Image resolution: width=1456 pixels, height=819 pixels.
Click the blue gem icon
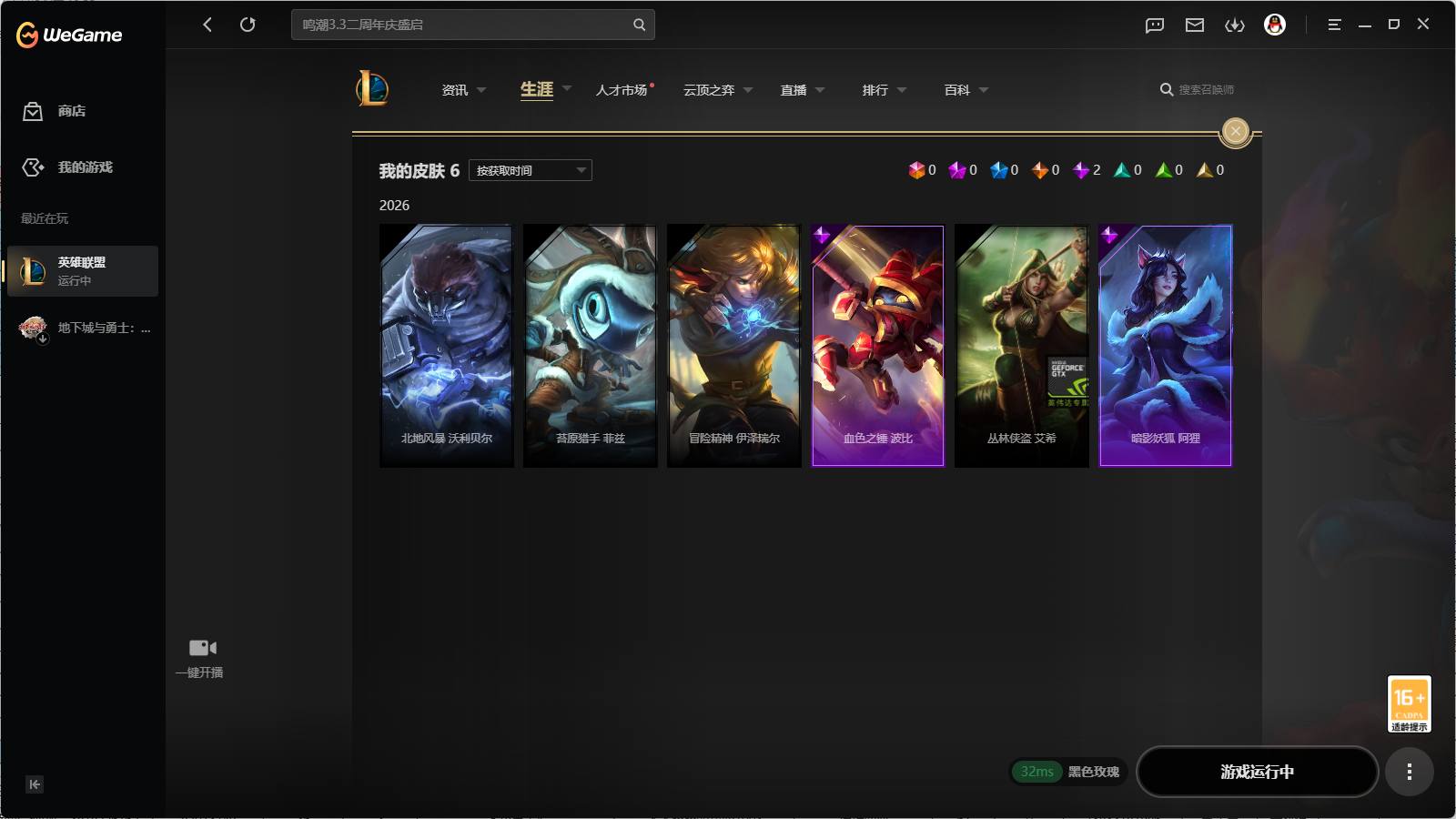click(x=999, y=170)
